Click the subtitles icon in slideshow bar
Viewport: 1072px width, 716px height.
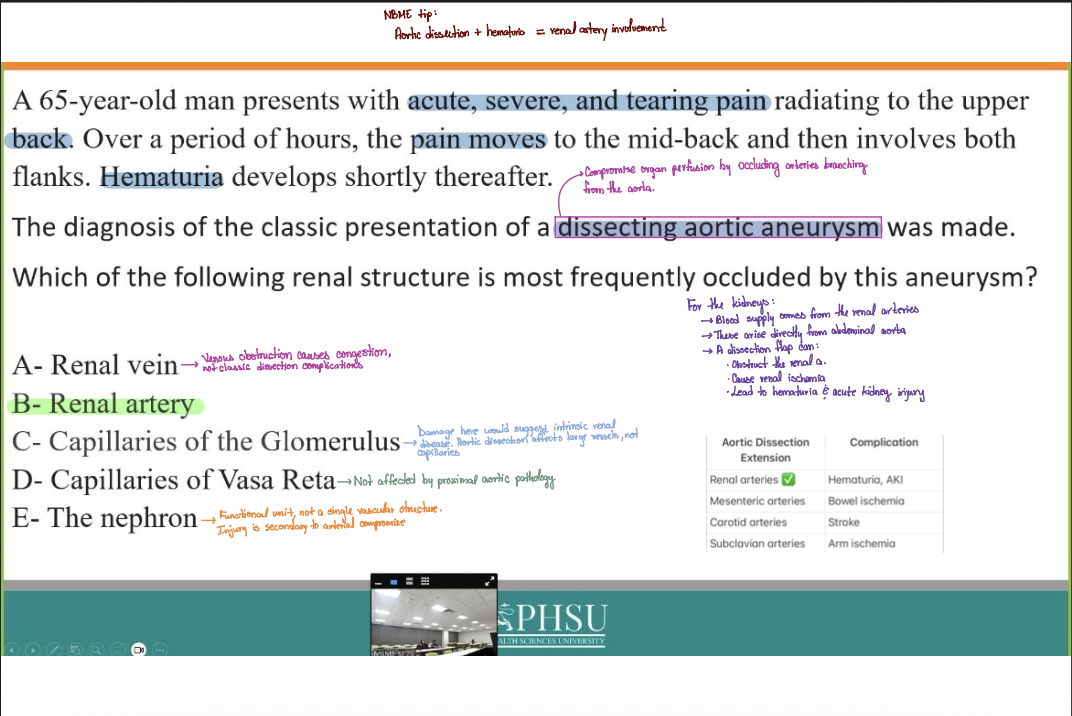(x=117, y=648)
